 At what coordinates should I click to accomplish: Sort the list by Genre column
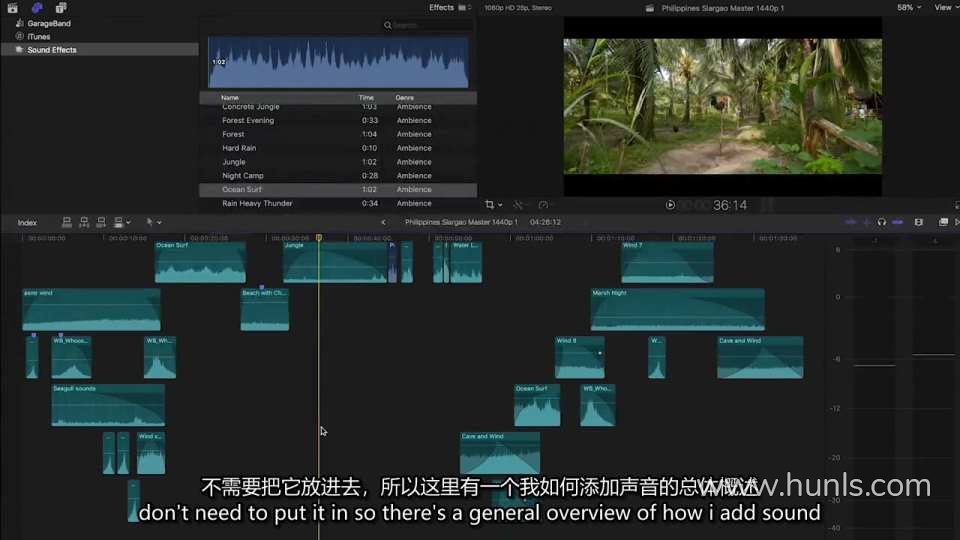click(x=404, y=97)
